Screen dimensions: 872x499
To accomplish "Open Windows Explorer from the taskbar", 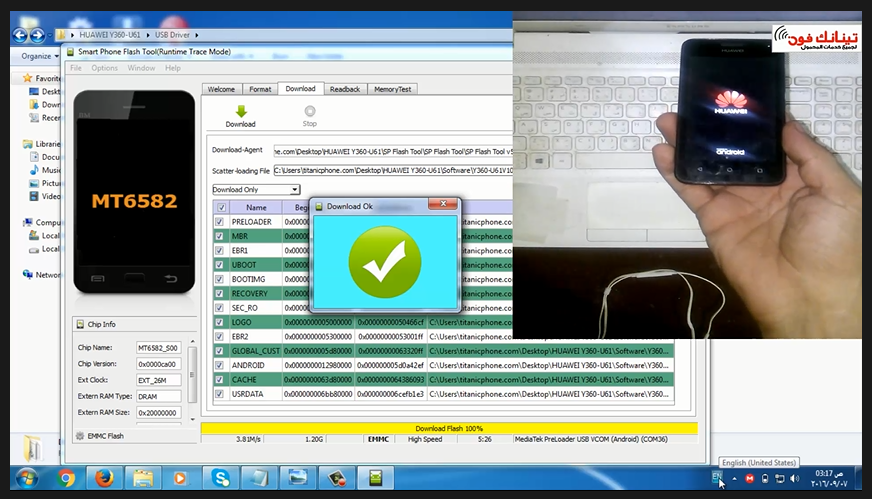I will pos(142,478).
